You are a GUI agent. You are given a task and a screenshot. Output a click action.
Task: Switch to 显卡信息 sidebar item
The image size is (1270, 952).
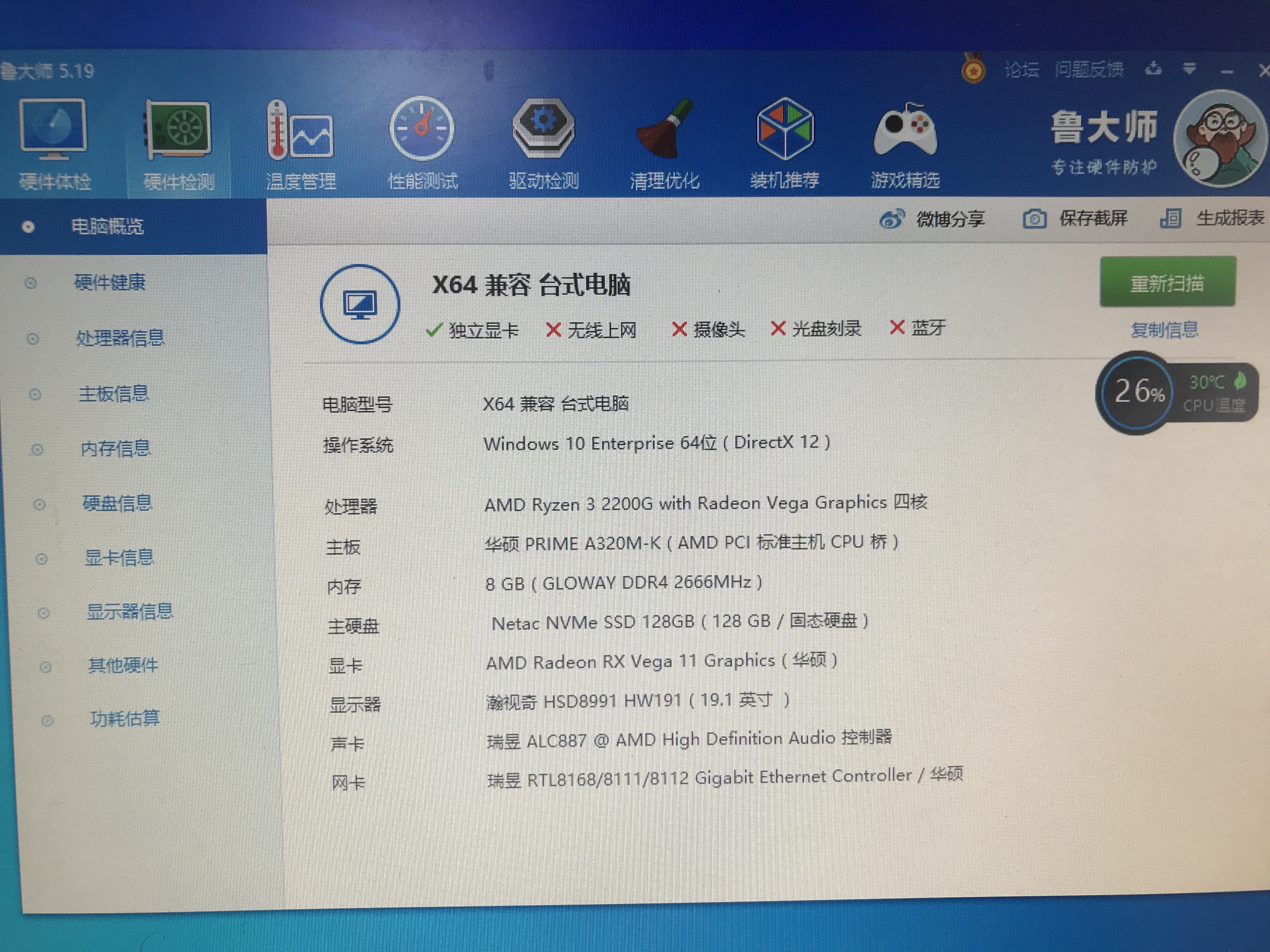[x=119, y=557]
